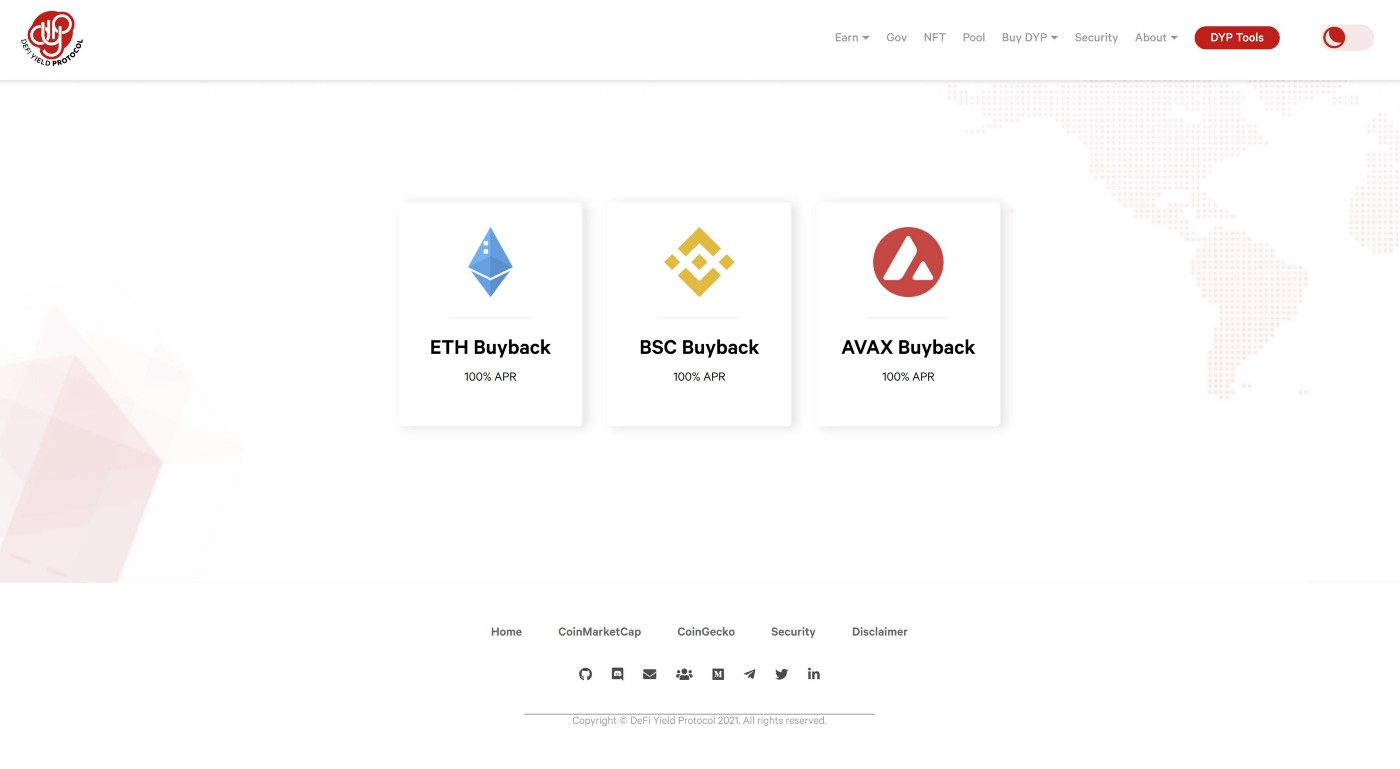This screenshot has width=1400, height=769.
Task: Click the copyright DeFi Yield Protocol 2021 text
Action: tap(699, 720)
